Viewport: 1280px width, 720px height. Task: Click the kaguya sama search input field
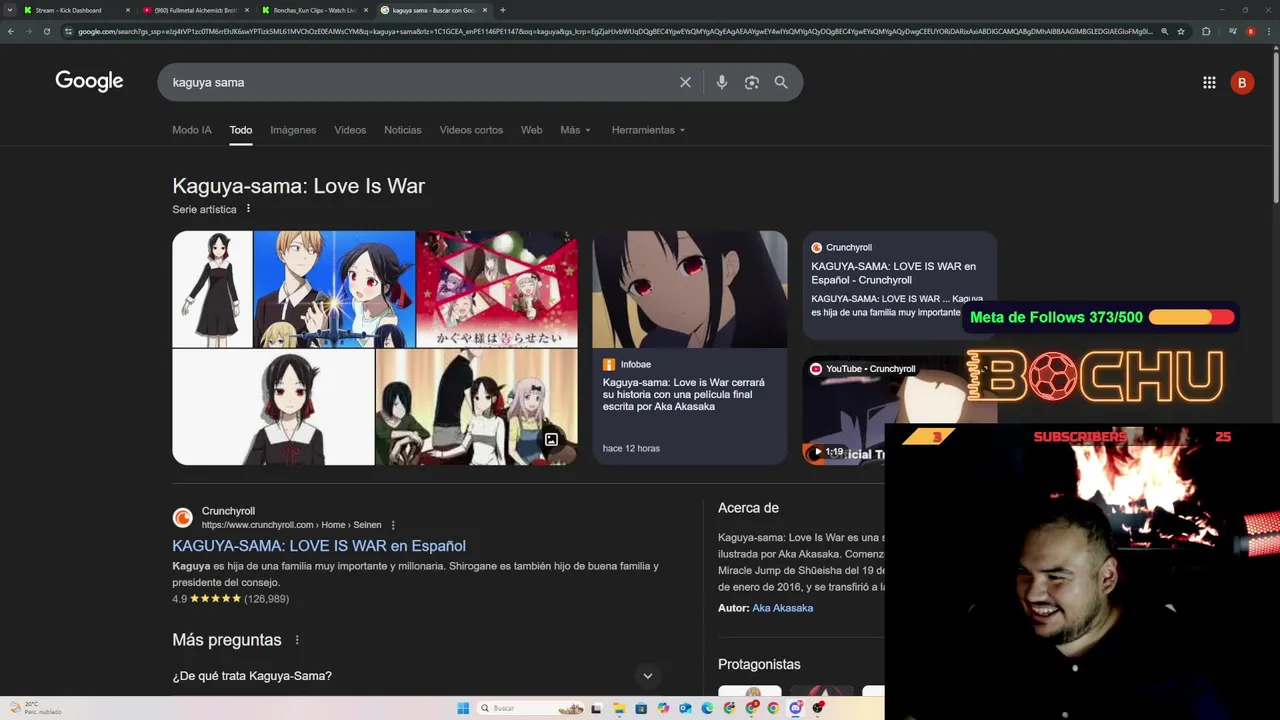[x=420, y=82]
